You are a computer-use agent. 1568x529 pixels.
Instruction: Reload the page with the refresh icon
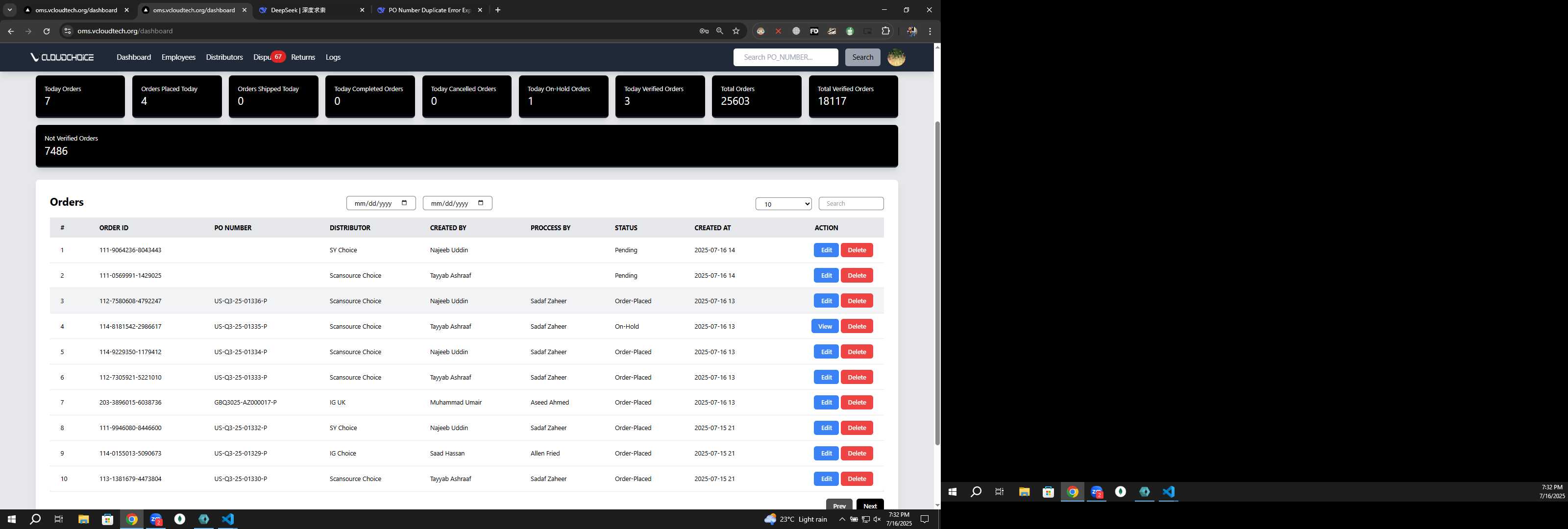[x=46, y=31]
